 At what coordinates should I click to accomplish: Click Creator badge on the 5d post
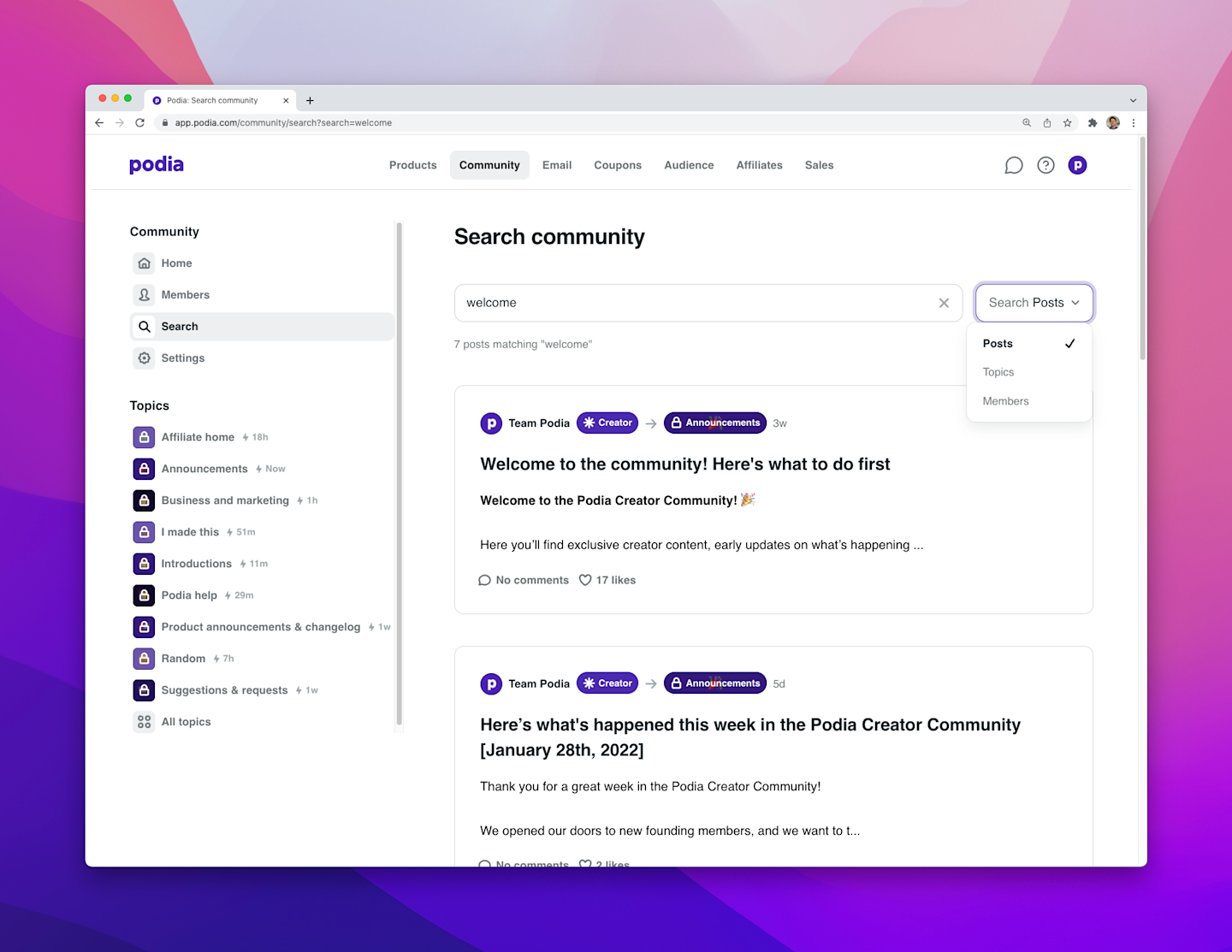point(607,683)
